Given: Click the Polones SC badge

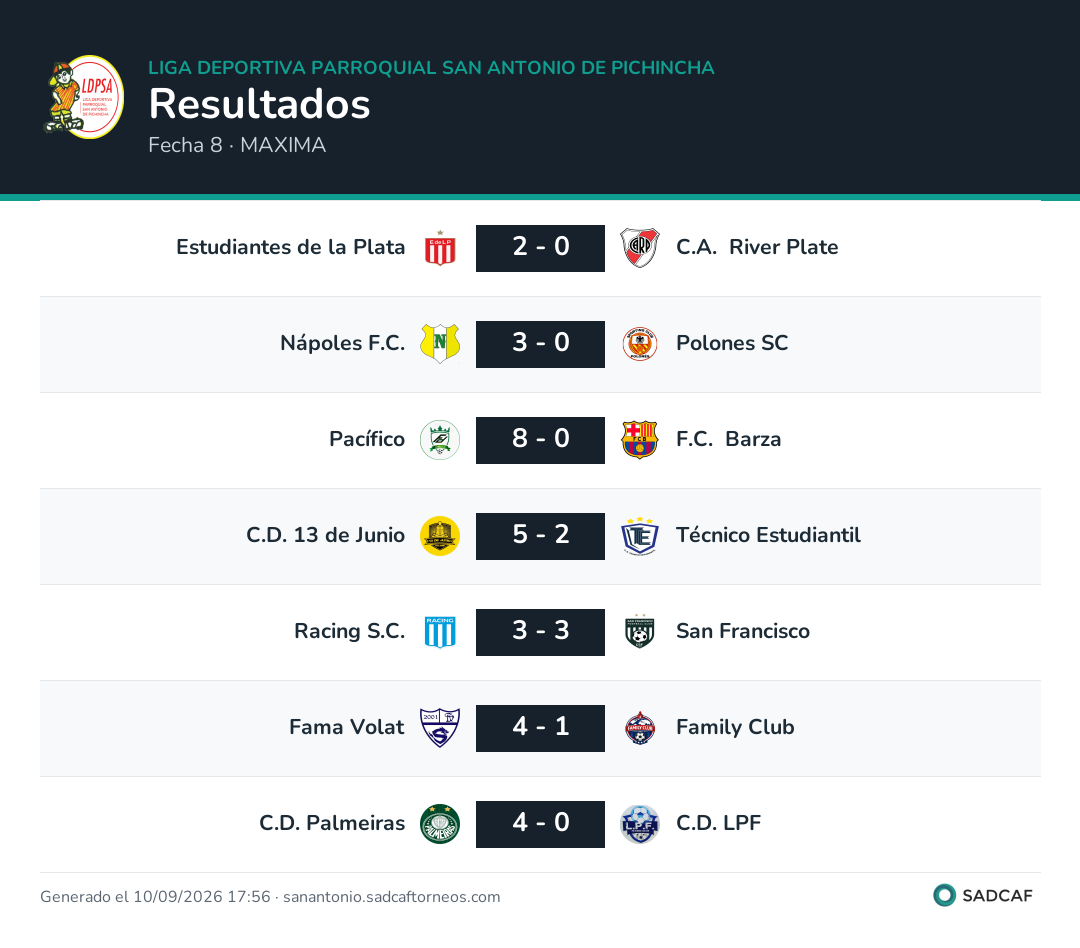Looking at the screenshot, I should (x=640, y=344).
